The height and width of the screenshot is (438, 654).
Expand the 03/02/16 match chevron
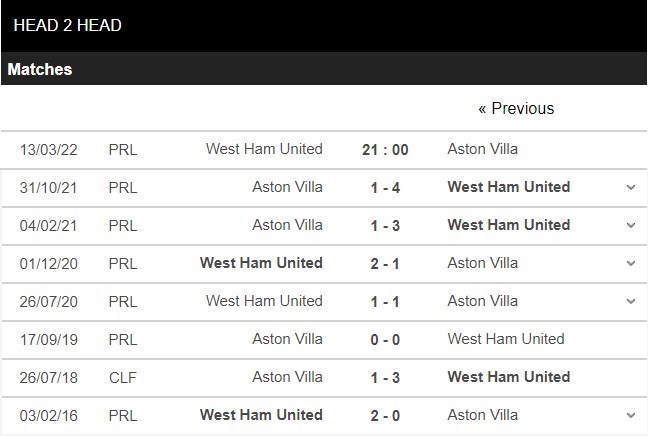point(631,415)
